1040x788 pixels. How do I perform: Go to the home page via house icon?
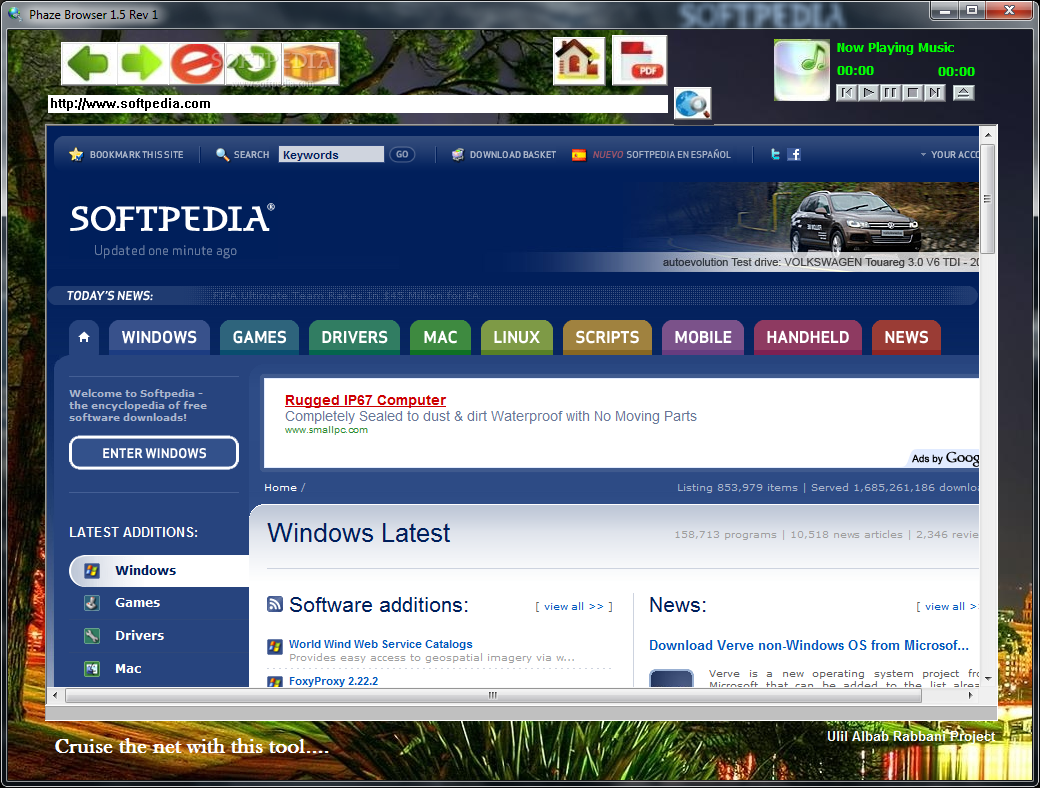pos(579,61)
